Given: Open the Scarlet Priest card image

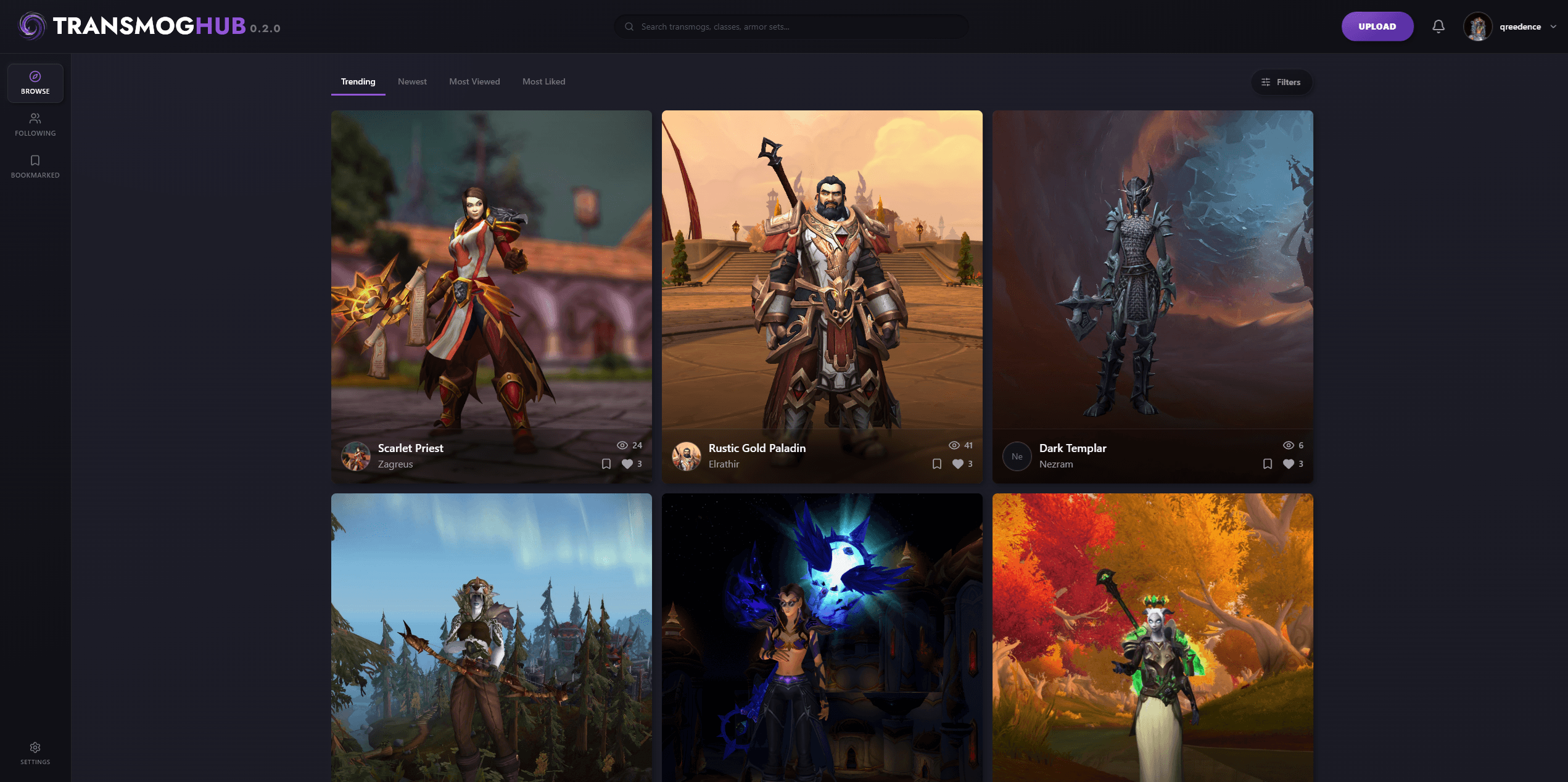Looking at the screenshot, I should (x=491, y=270).
